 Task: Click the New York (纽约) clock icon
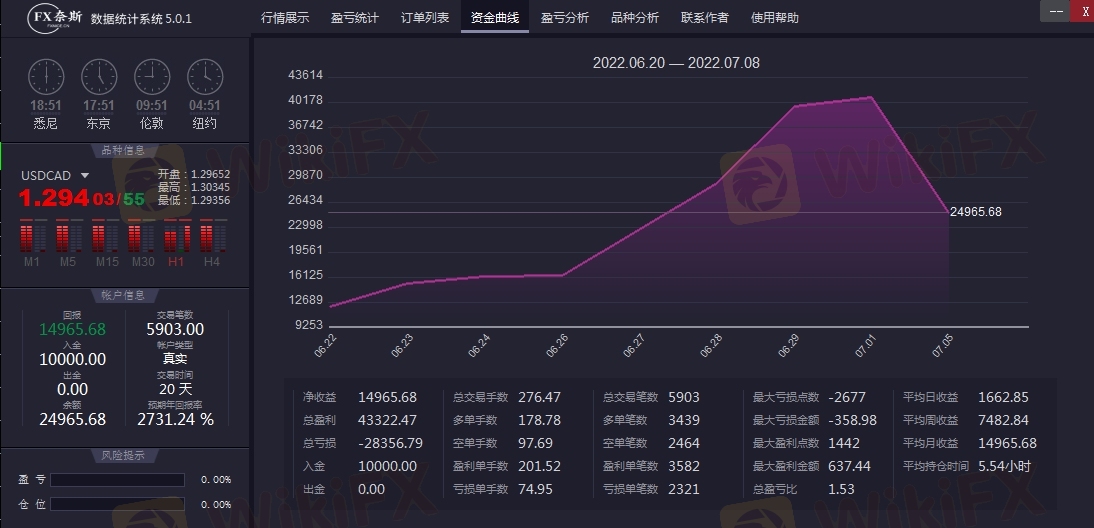204,77
